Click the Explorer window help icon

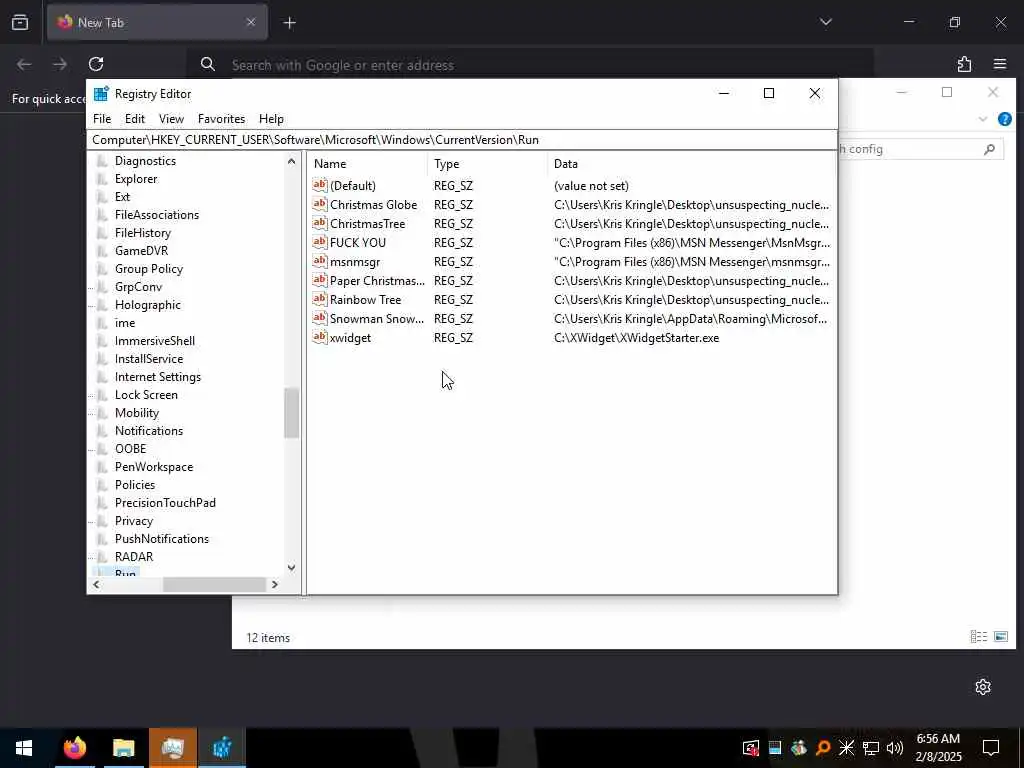(x=1005, y=119)
